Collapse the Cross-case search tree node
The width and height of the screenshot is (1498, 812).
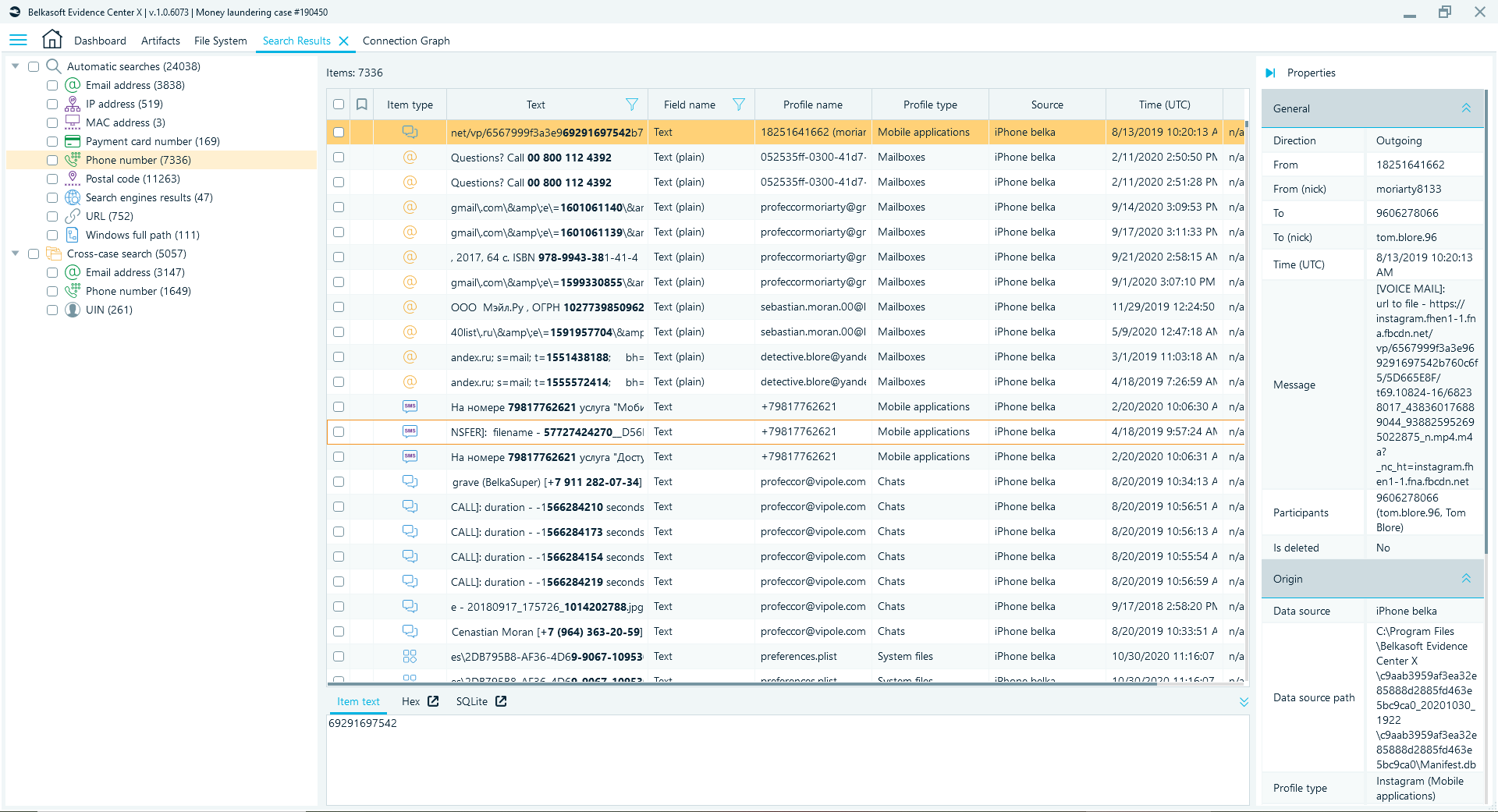click(15, 254)
